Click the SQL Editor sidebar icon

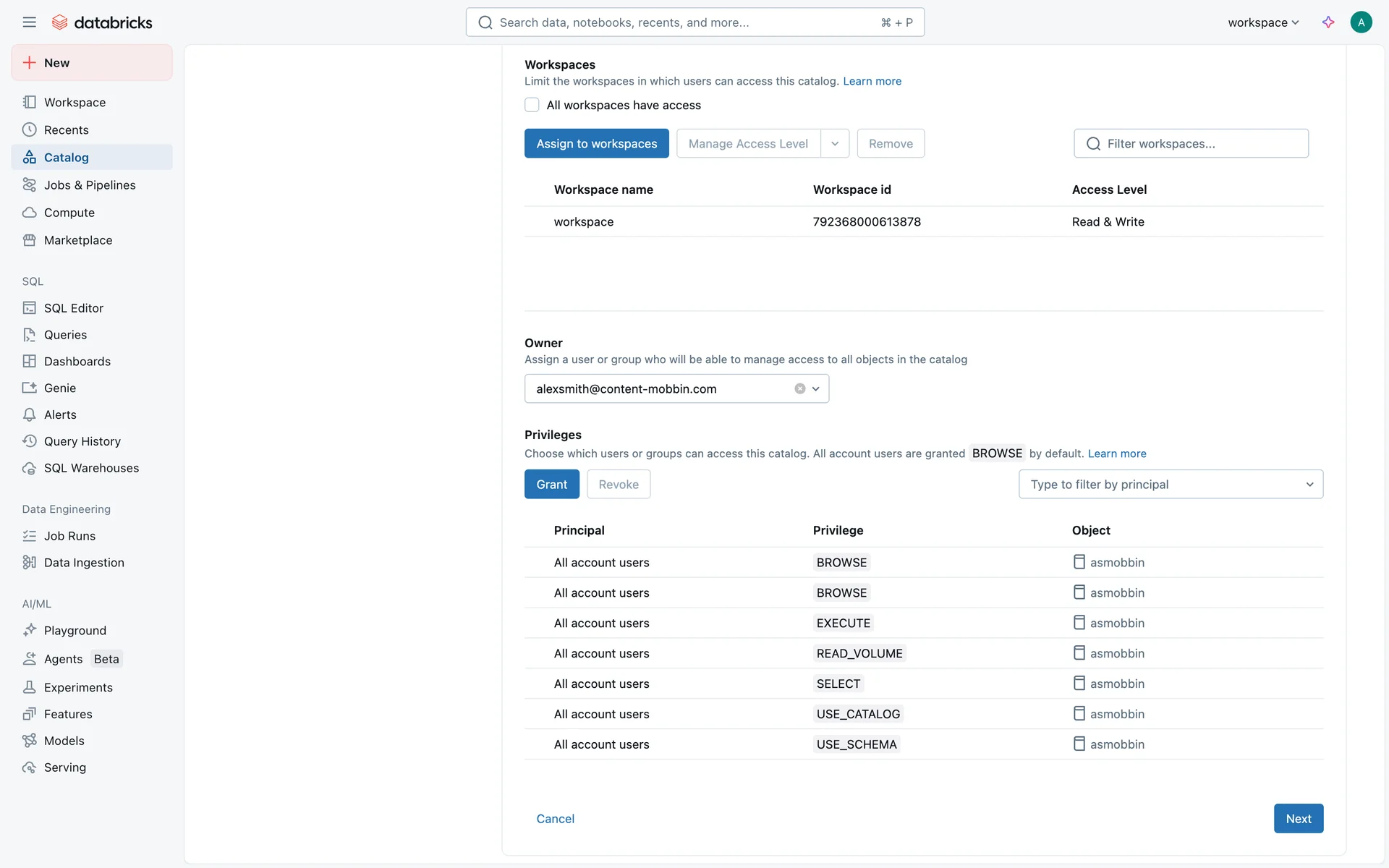point(29,308)
